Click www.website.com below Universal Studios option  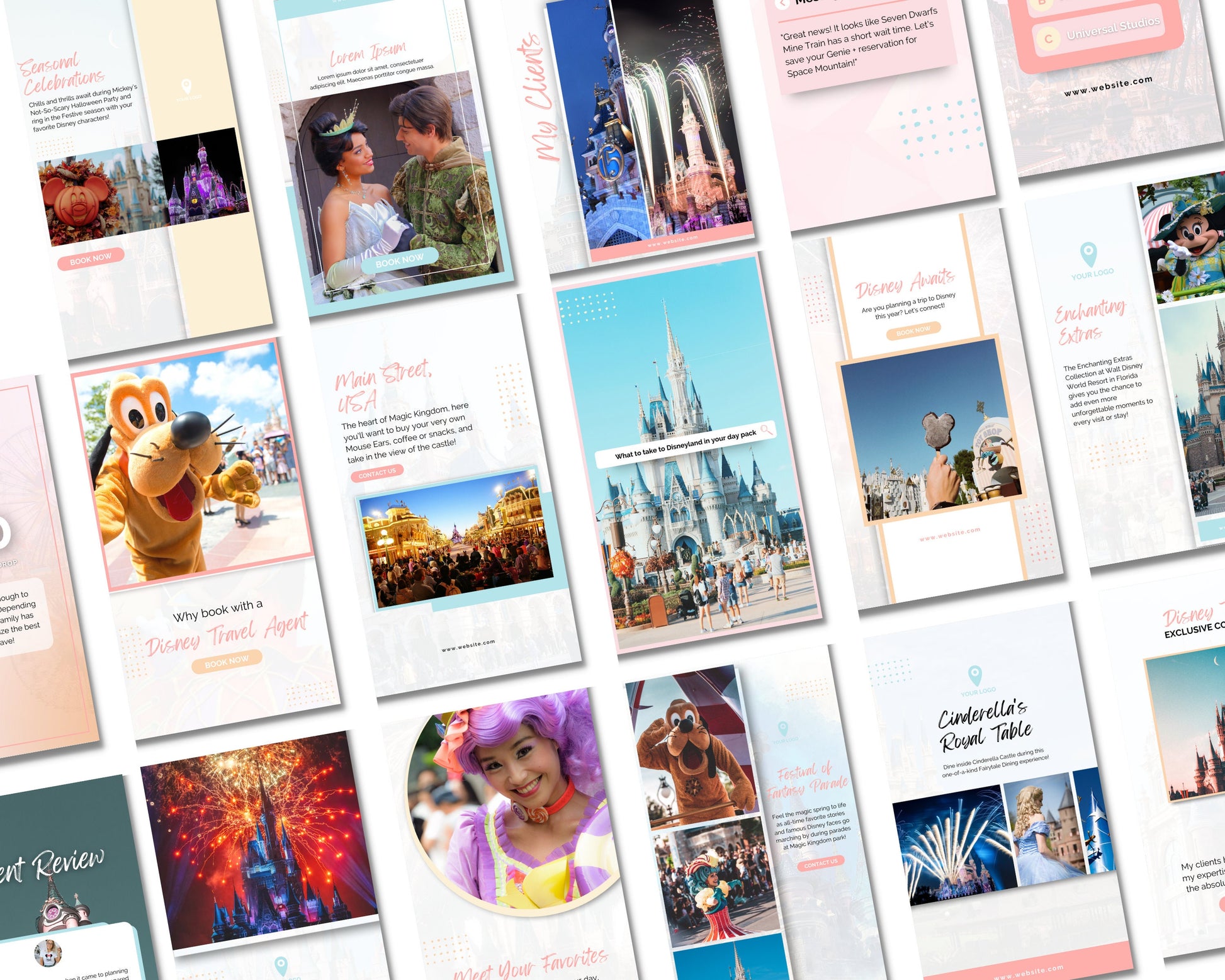1109,86
